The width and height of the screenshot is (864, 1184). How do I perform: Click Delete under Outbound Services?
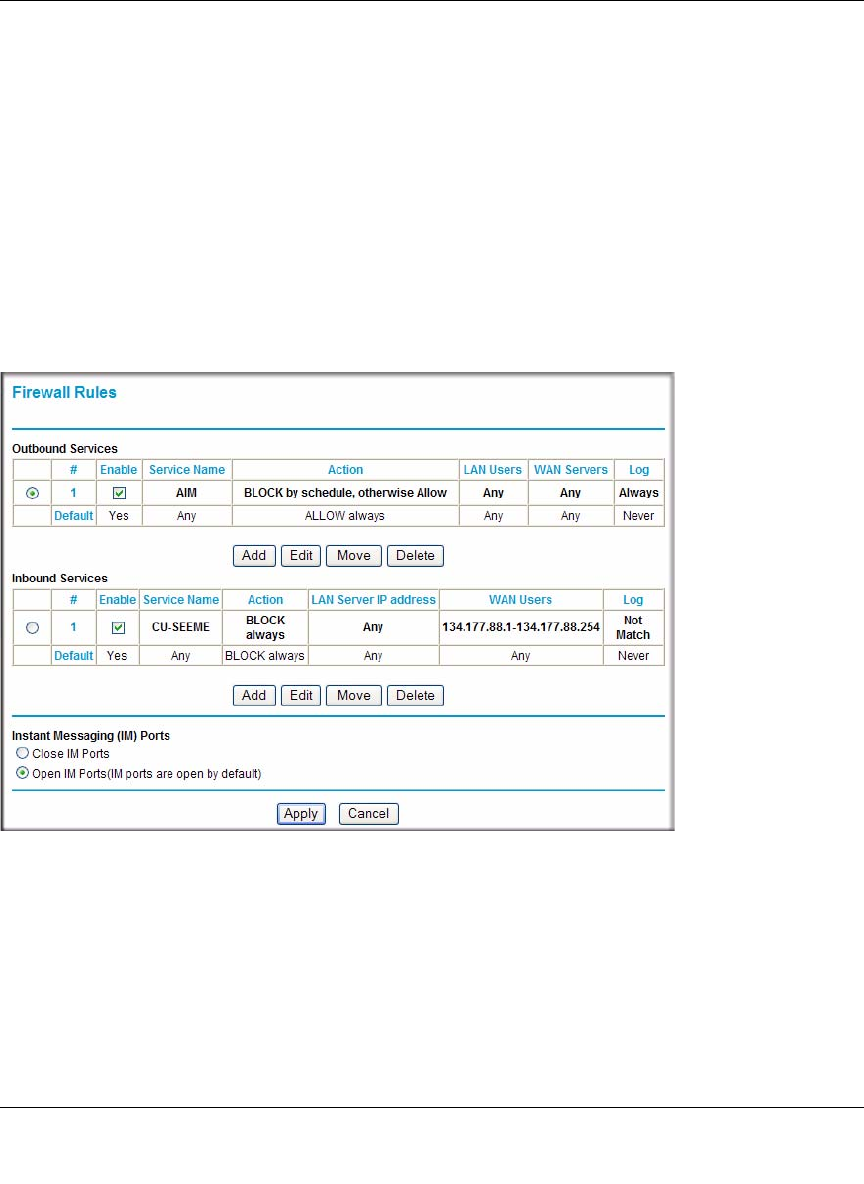click(415, 556)
